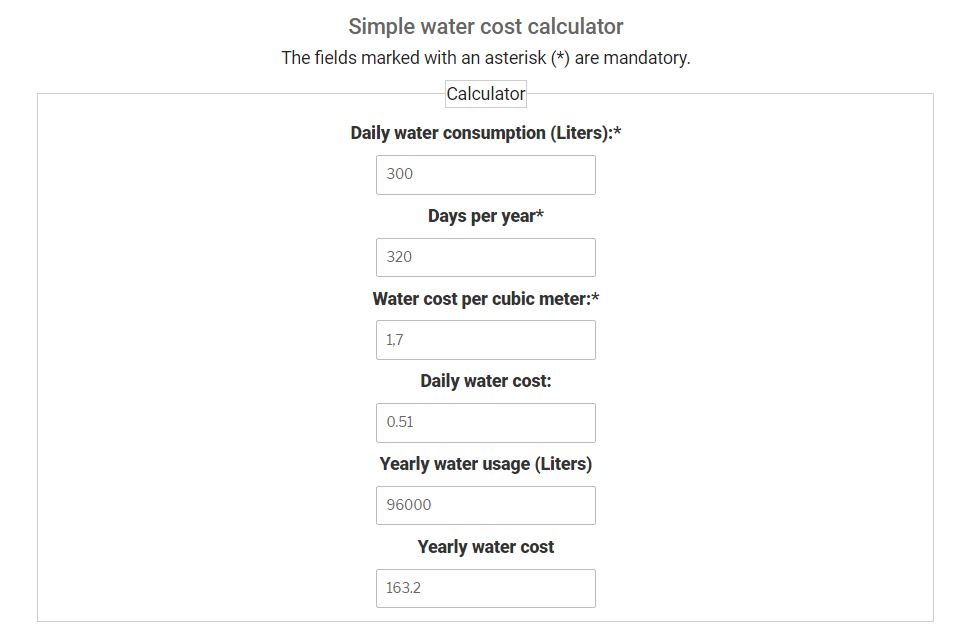The image size is (954, 637).
Task: Select the Yearly water cost result box
Action: (x=486, y=588)
